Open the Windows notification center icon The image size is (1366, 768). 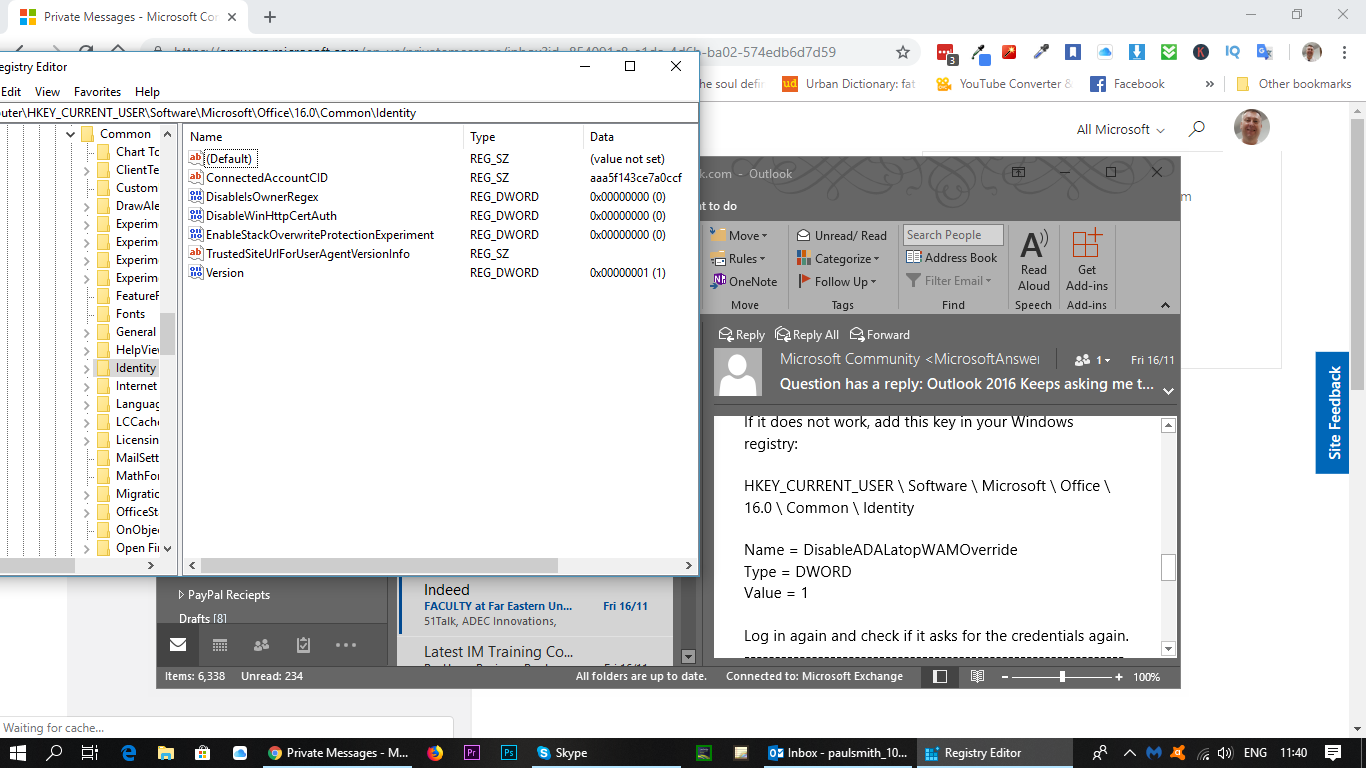(1333, 753)
